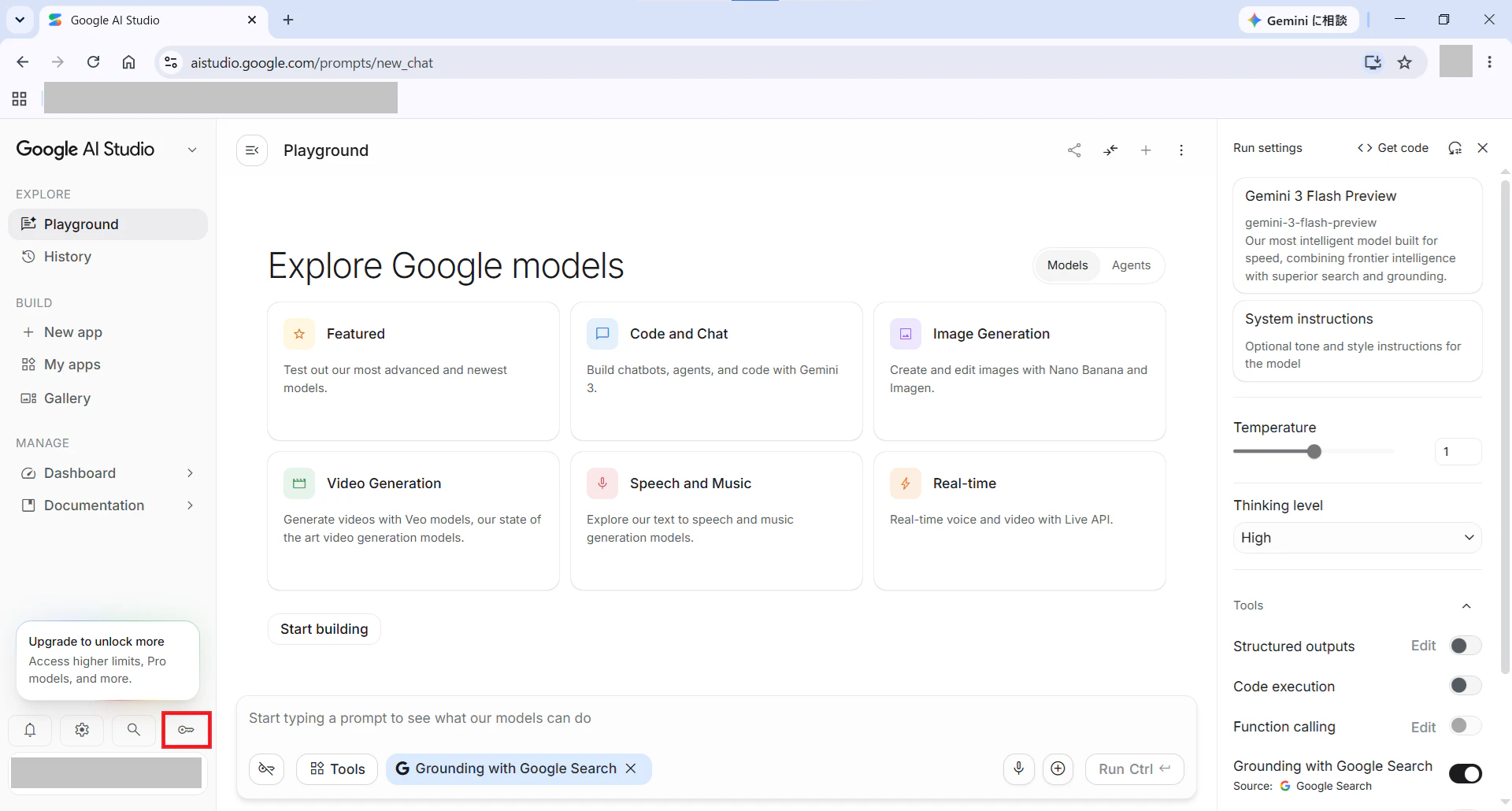Remove Grounding with Google Search chip

tap(631, 768)
